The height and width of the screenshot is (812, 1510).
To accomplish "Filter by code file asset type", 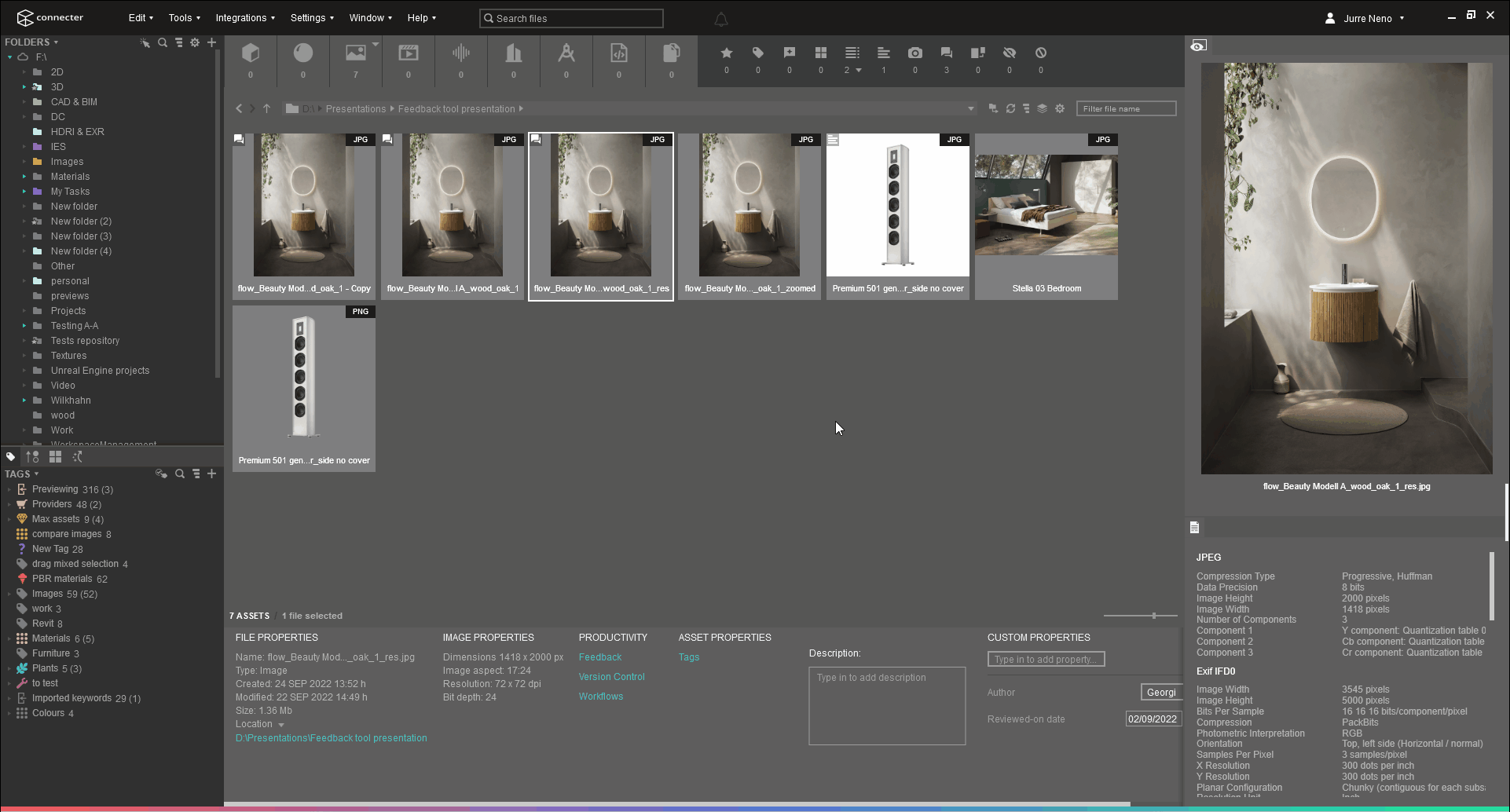I will pyautogui.click(x=619, y=53).
